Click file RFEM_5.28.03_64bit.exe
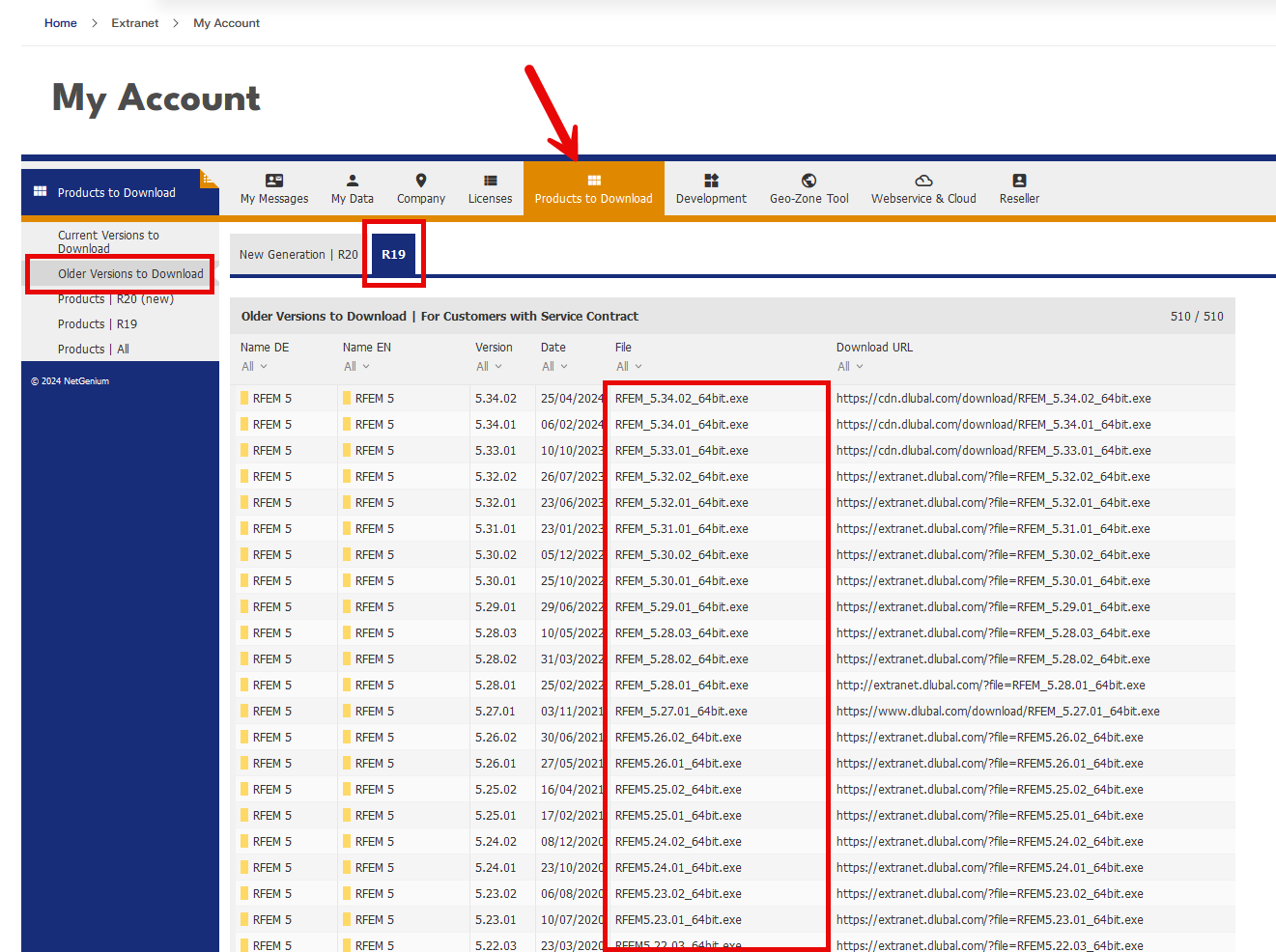This screenshot has height=952, width=1276. click(682, 633)
